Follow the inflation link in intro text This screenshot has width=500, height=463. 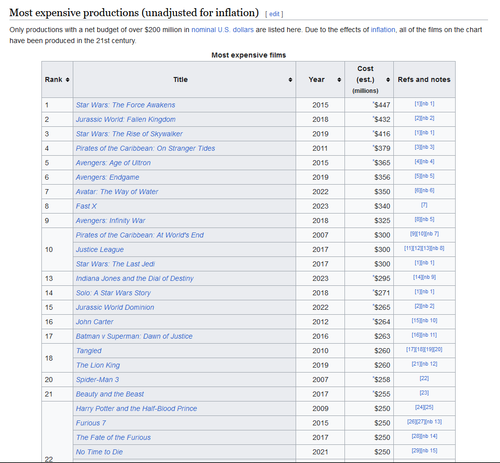(x=383, y=30)
